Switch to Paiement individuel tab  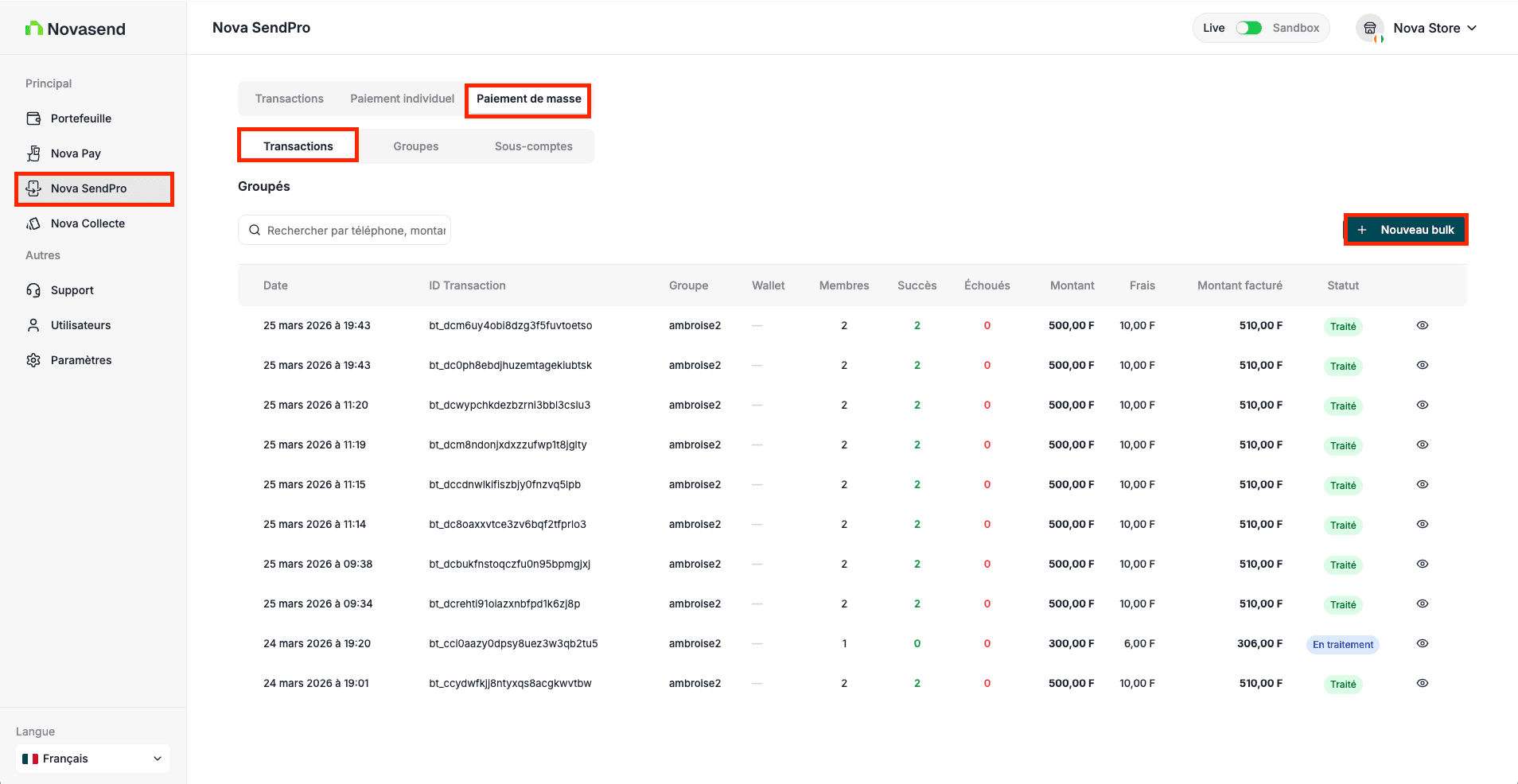pos(403,99)
